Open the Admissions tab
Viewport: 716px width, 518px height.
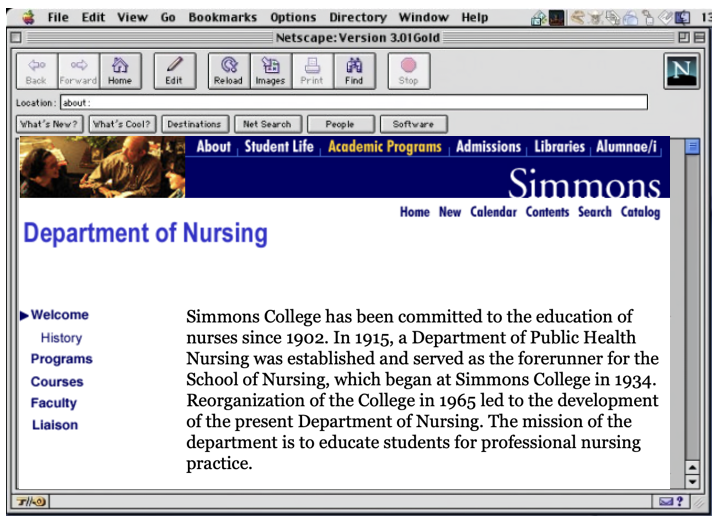[x=489, y=147]
